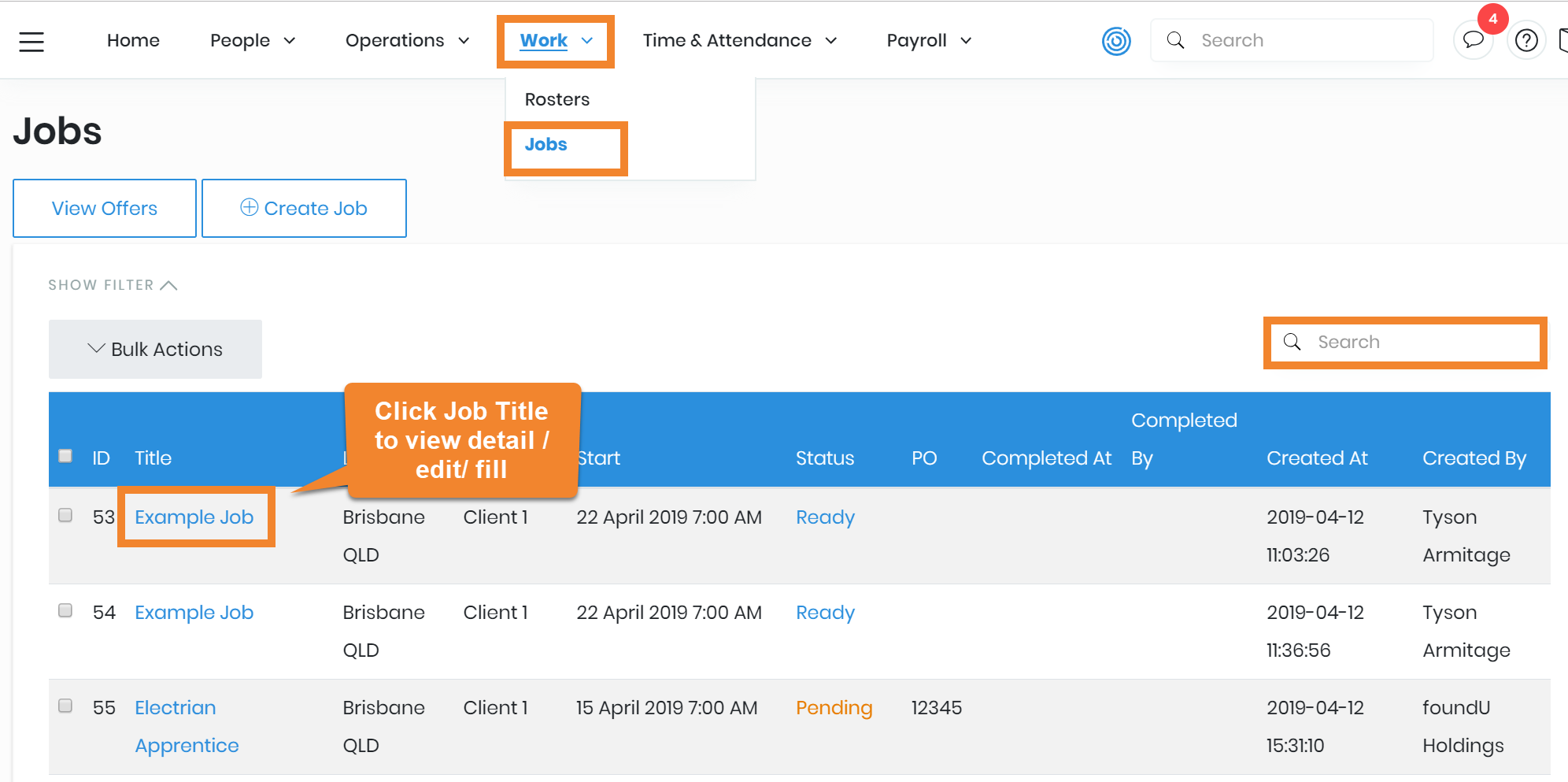Click the red notification badge showing 4
This screenshot has height=782, width=1568.
tap(1492, 19)
